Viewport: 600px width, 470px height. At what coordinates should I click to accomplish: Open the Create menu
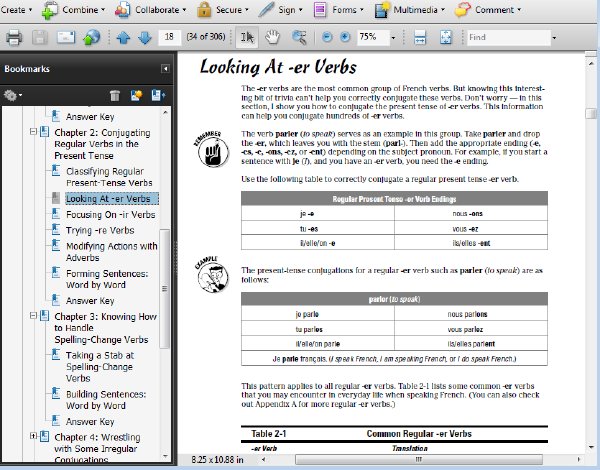click(x=16, y=10)
